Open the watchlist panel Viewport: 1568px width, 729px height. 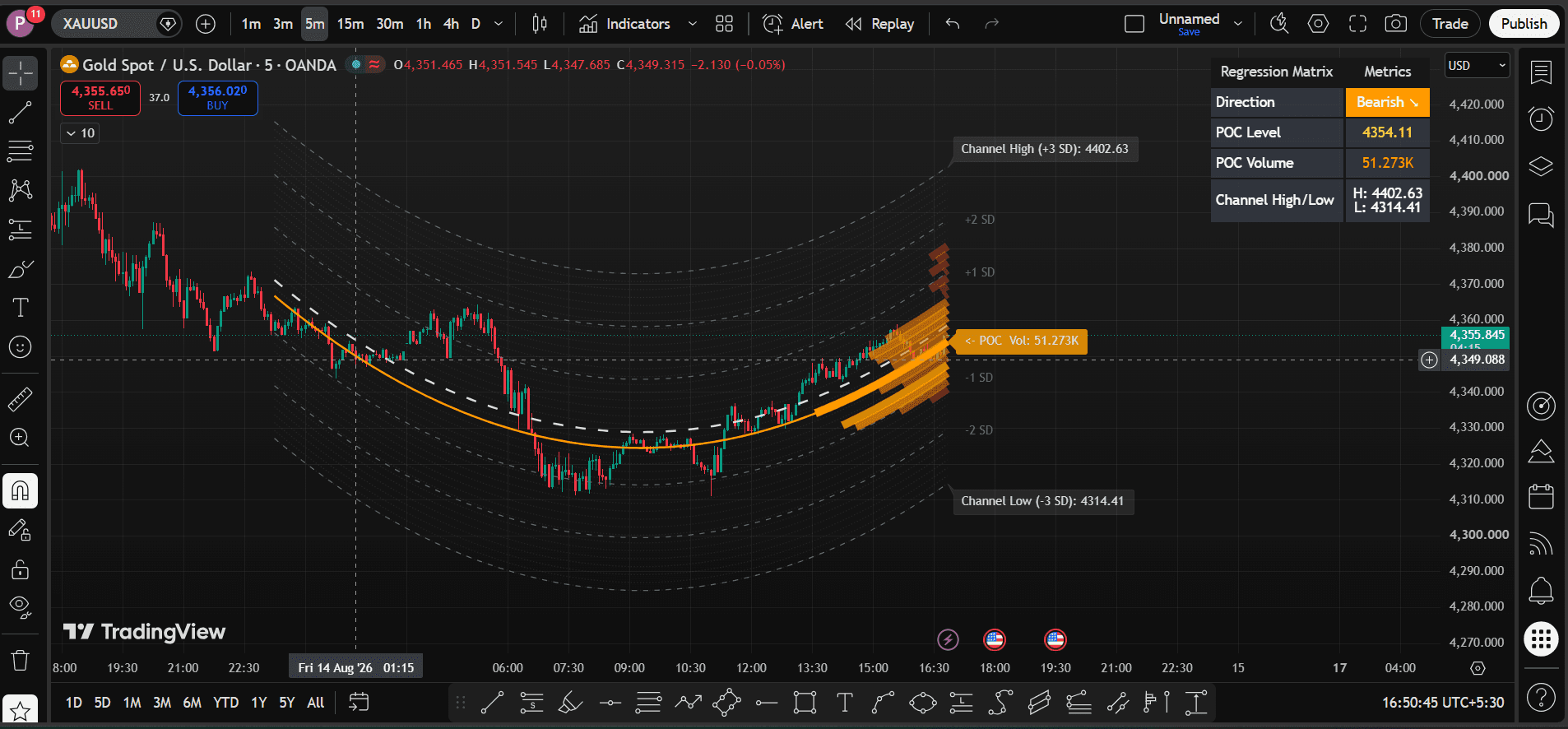[x=1541, y=73]
